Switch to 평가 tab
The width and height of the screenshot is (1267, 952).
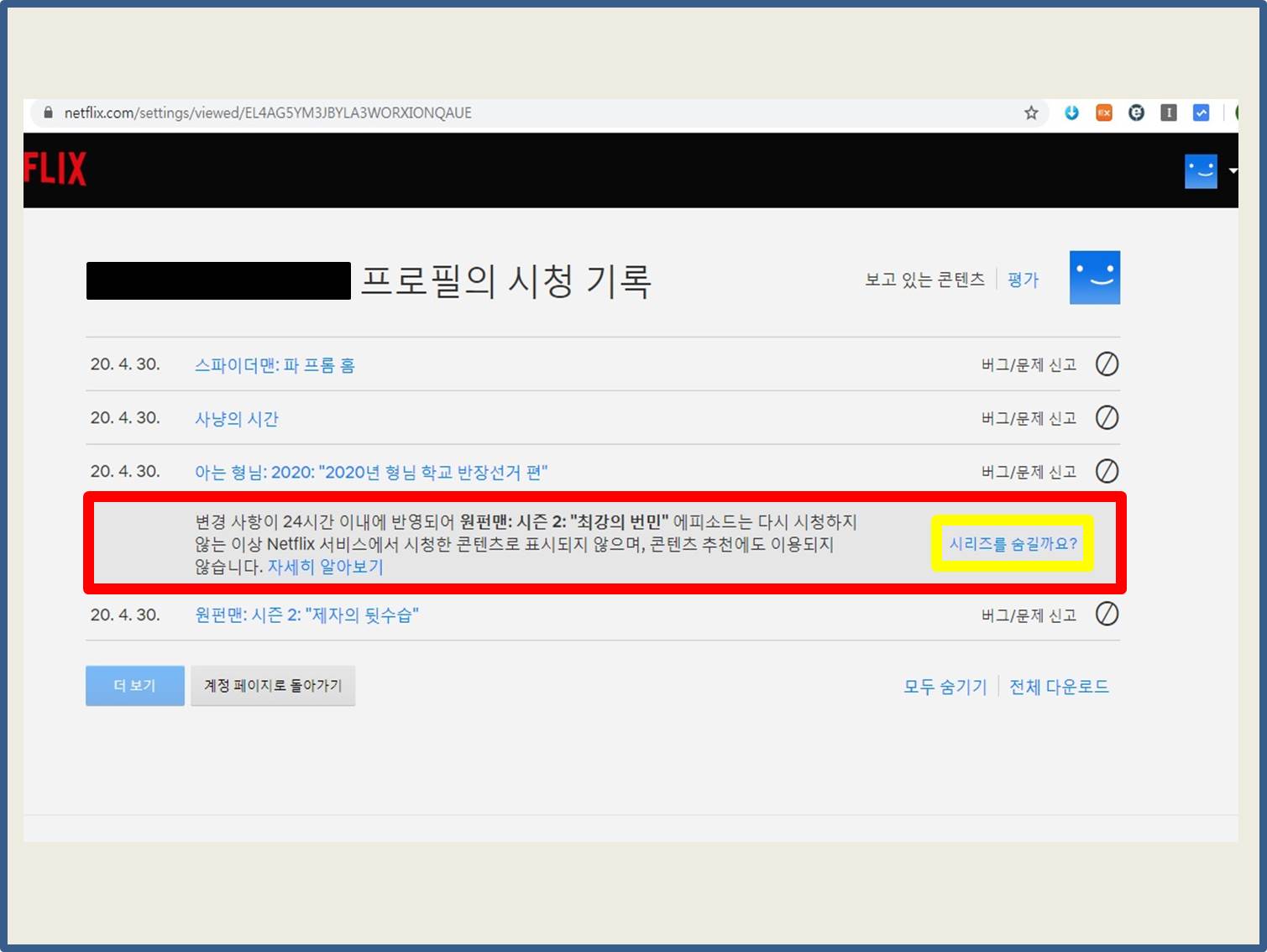1023,280
